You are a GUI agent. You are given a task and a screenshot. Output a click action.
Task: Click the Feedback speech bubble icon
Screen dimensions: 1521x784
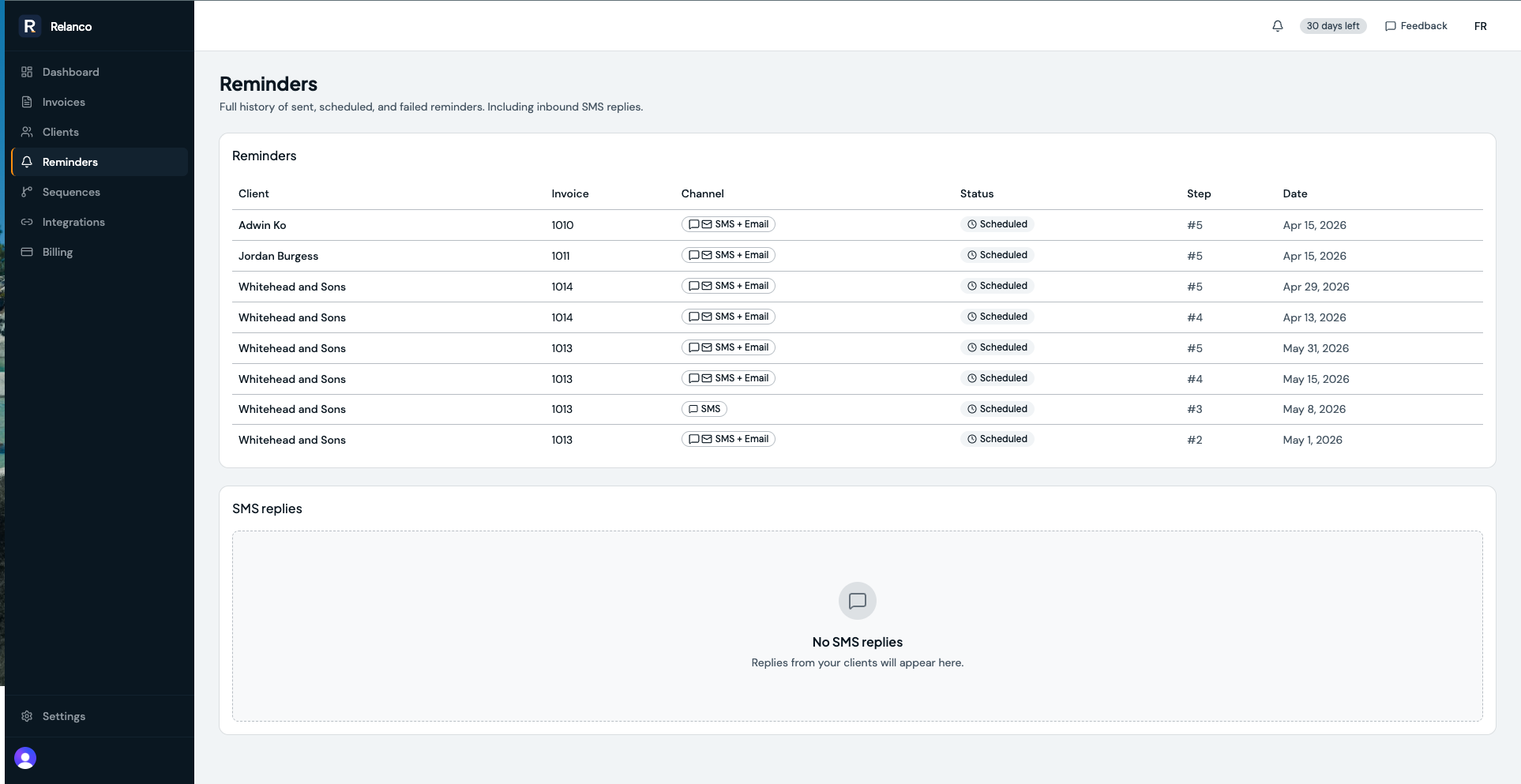1391,26
